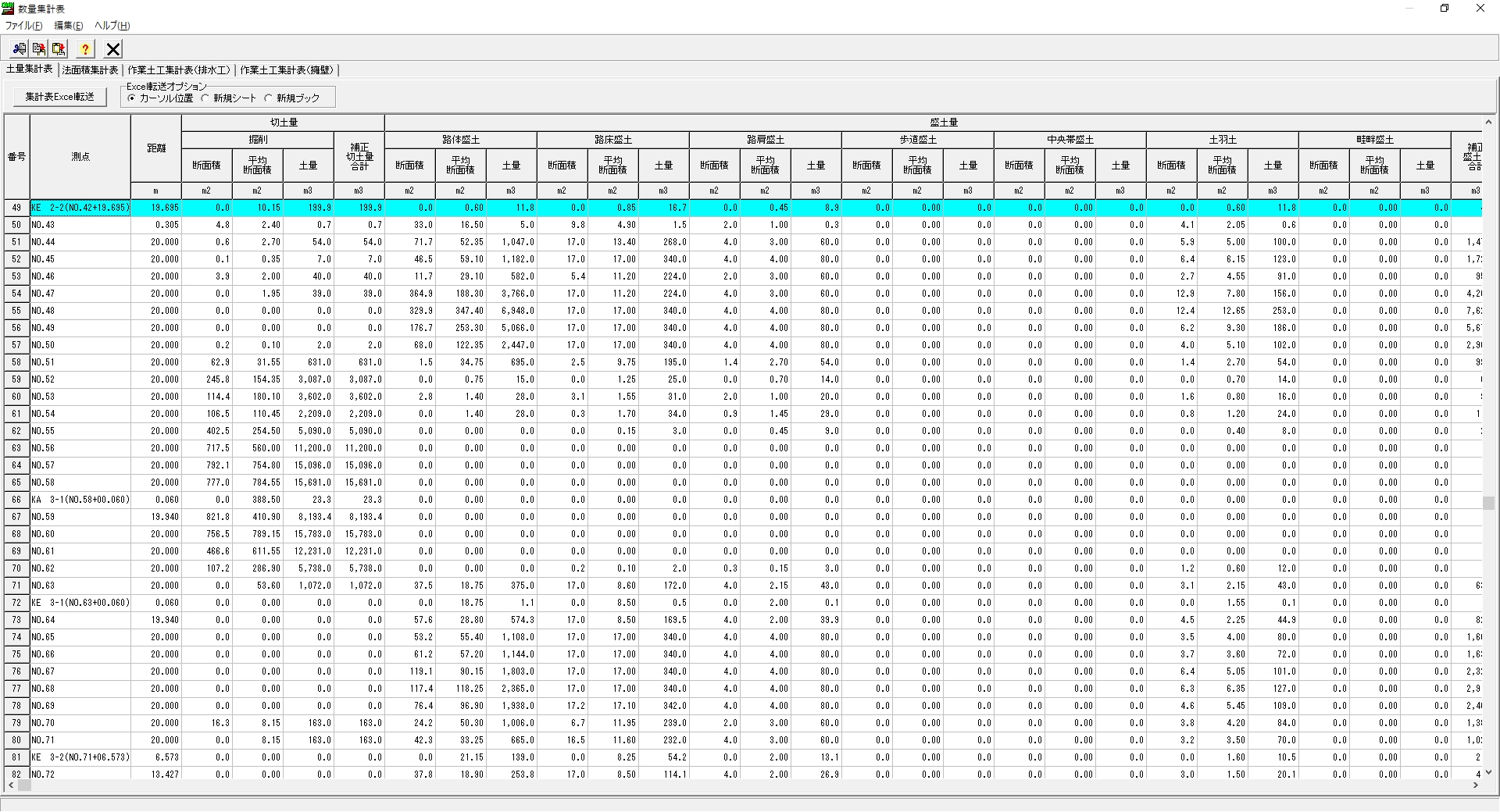Image resolution: width=1500 pixels, height=812 pixels.
Task: Click the 6.573 distance cell in row 81
Action: pyautogui.click(x=156, y=757)
